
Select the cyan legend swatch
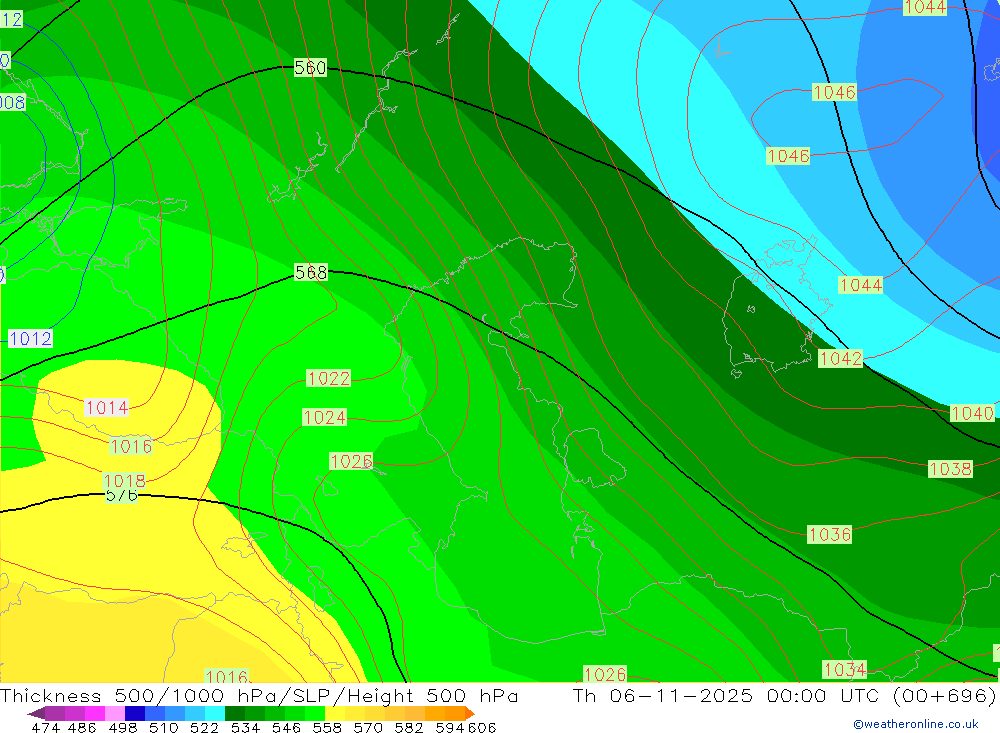[x=214, y=713]
